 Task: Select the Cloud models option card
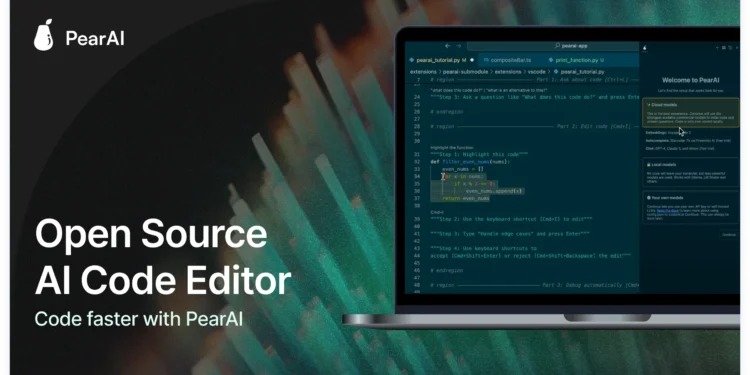(x=691, y=113)
